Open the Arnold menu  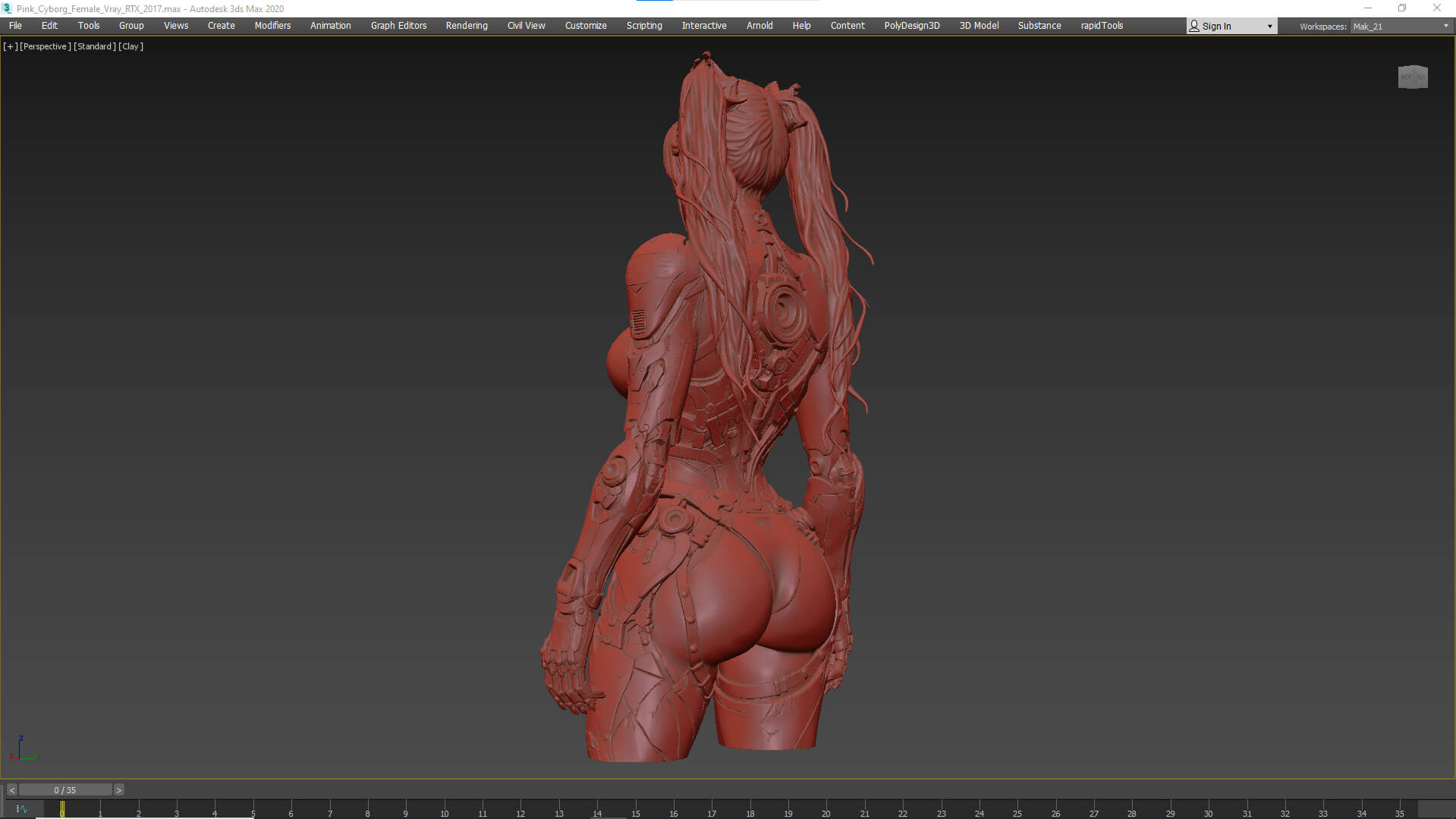(x=759, y=26)
